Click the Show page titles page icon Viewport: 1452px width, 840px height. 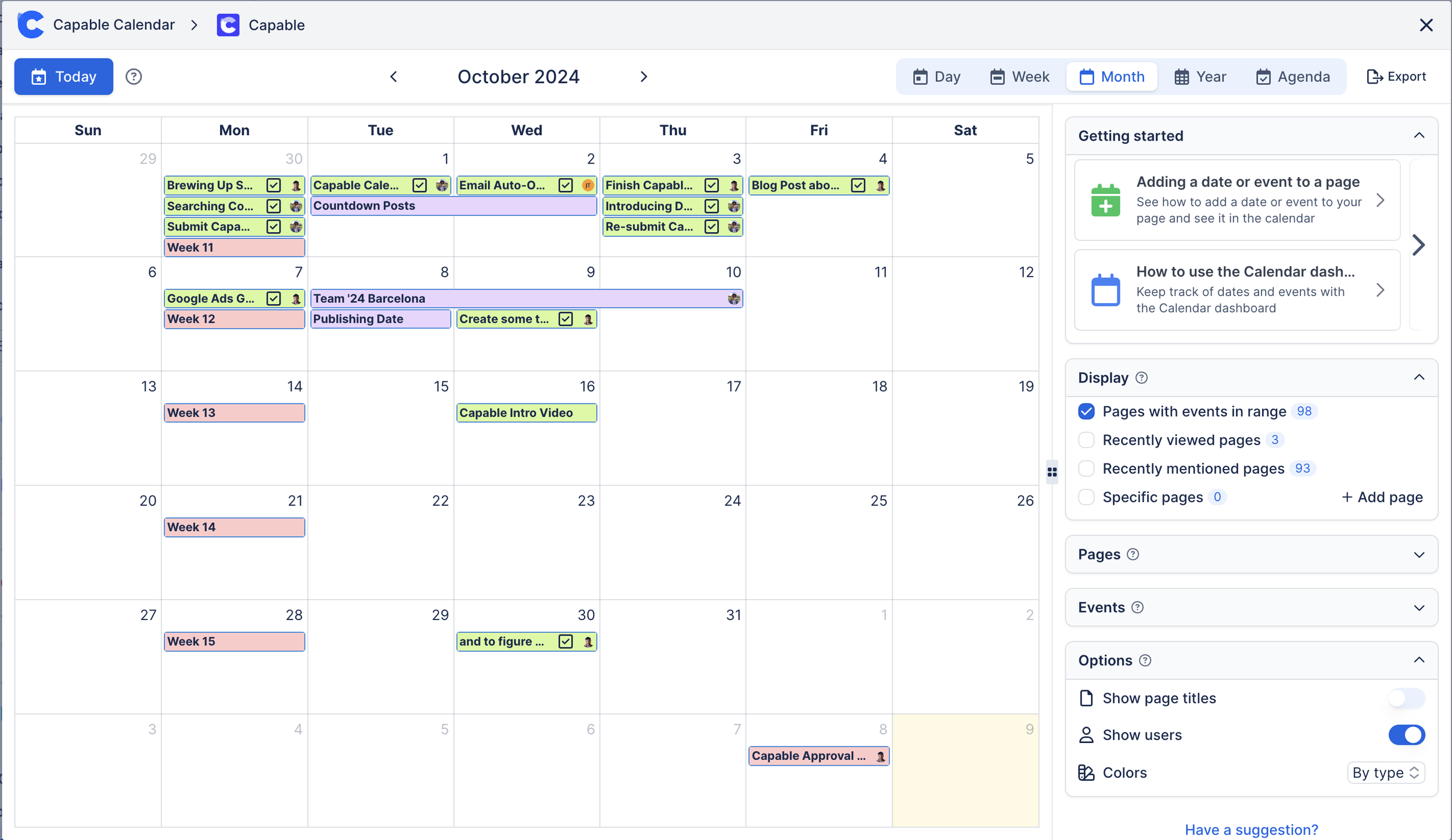click(1086, 698)
